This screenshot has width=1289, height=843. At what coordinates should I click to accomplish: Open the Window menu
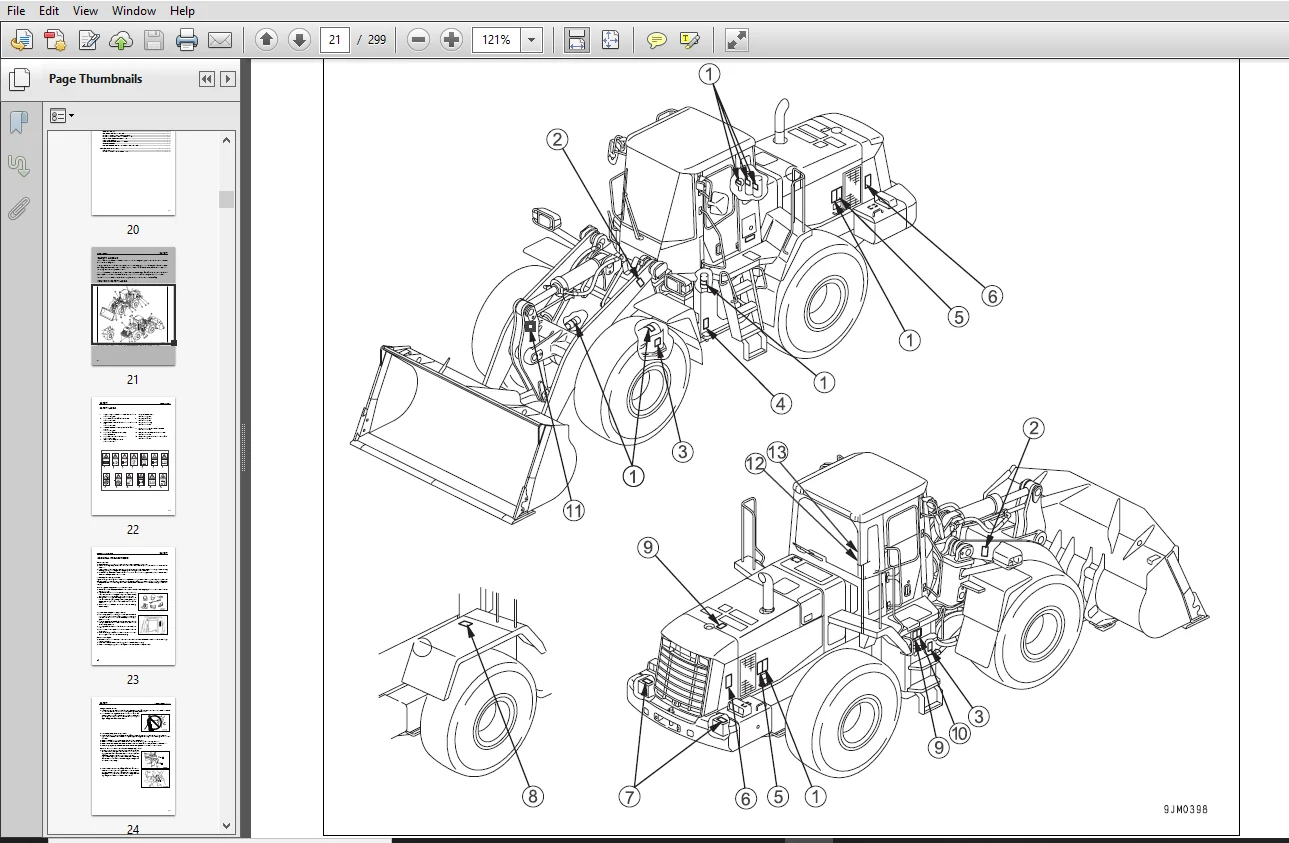[134, 10]
